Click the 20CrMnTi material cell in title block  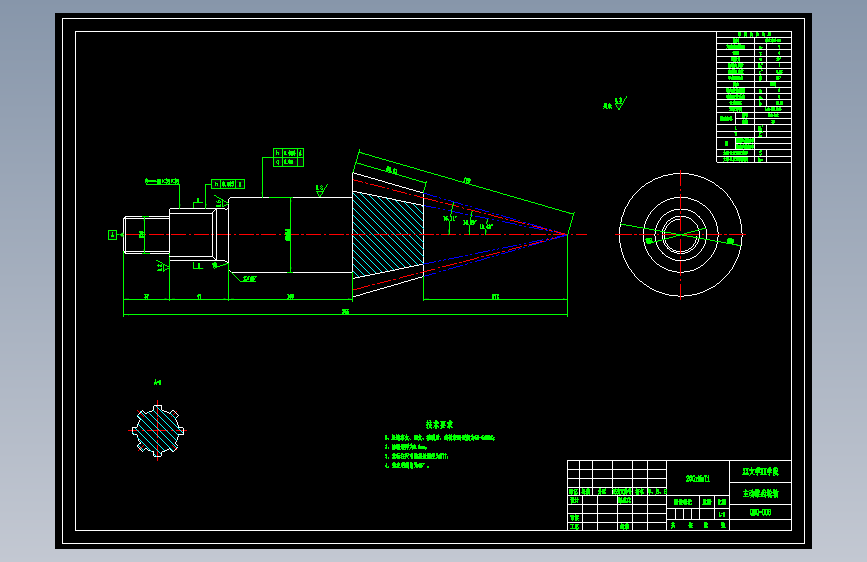[698, 478]
